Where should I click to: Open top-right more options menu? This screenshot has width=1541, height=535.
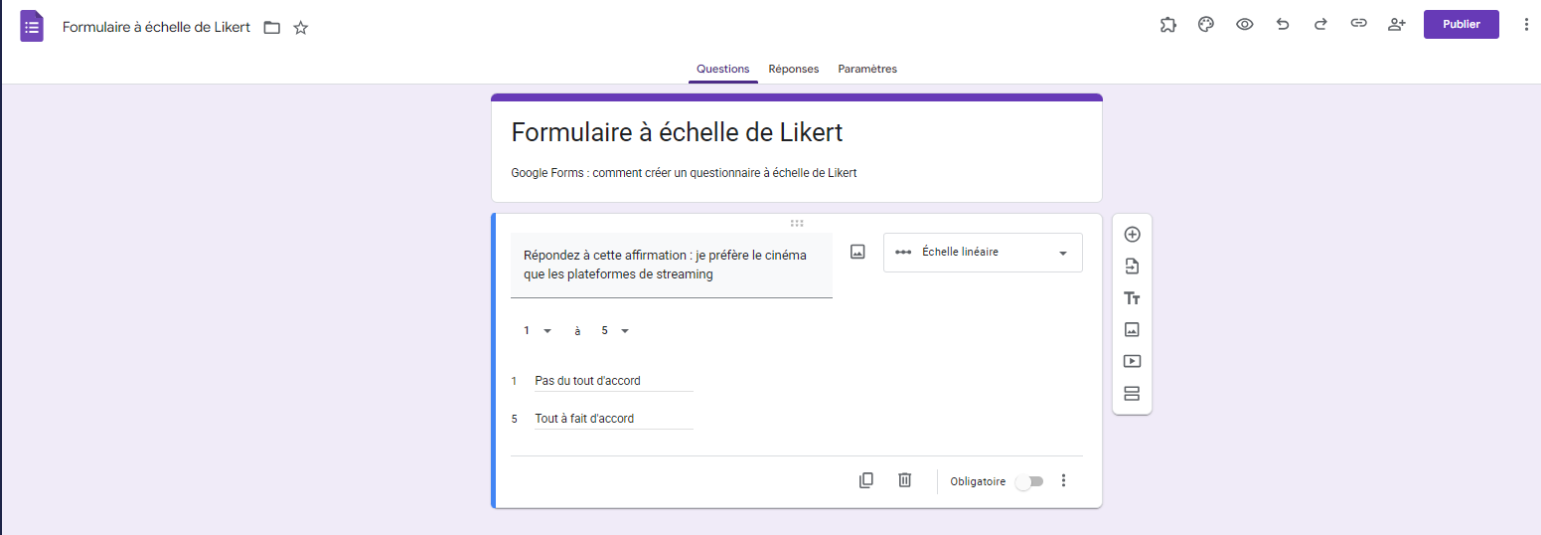[x=1525, y=25]
